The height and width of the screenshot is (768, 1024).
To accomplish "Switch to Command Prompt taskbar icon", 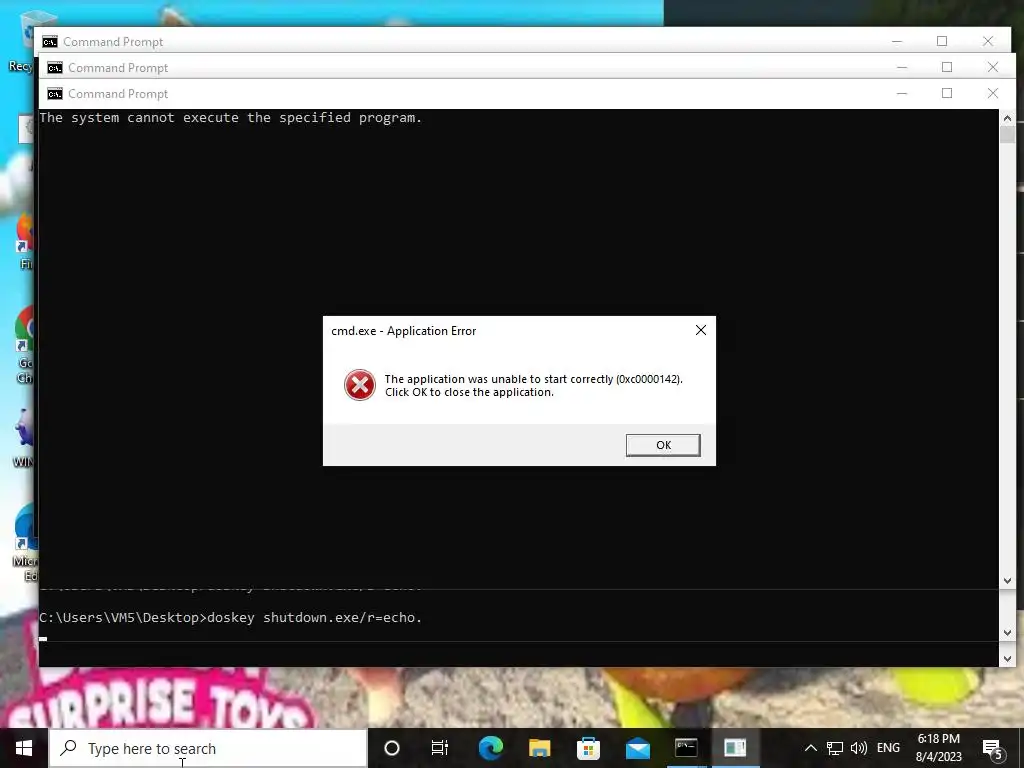I will click(686, 748).
